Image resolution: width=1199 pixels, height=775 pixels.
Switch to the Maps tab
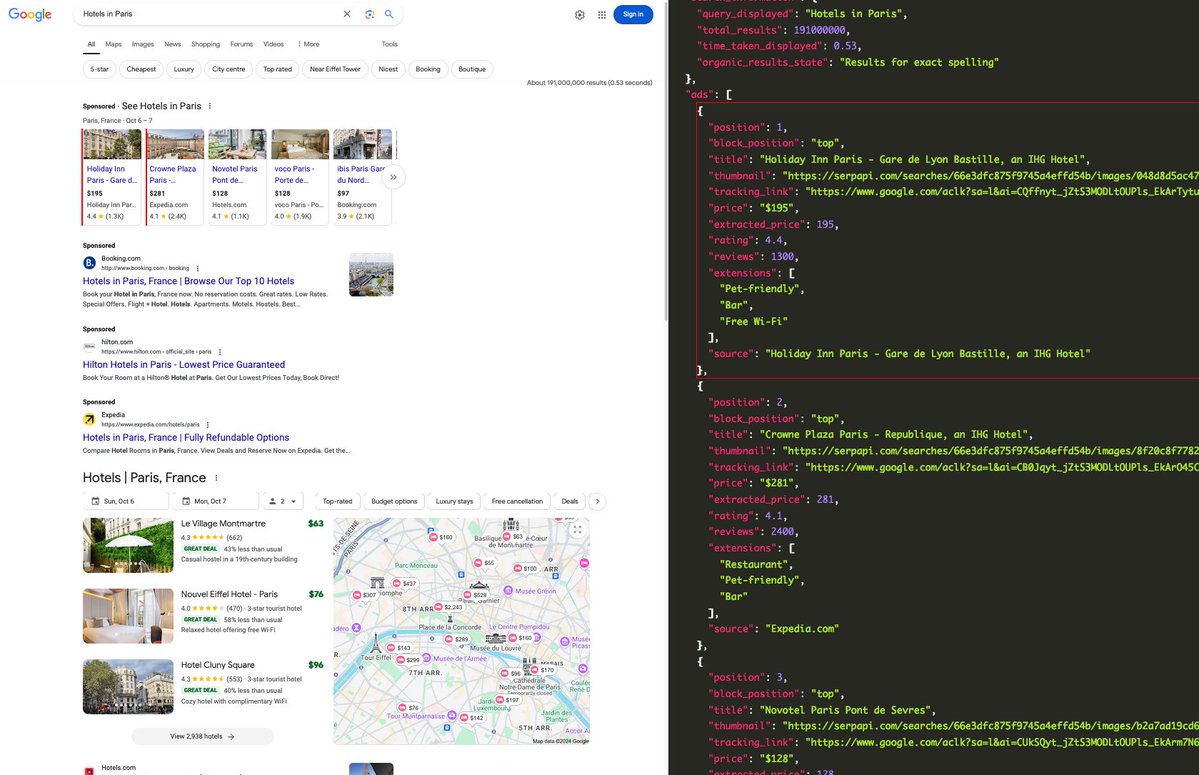113,44
